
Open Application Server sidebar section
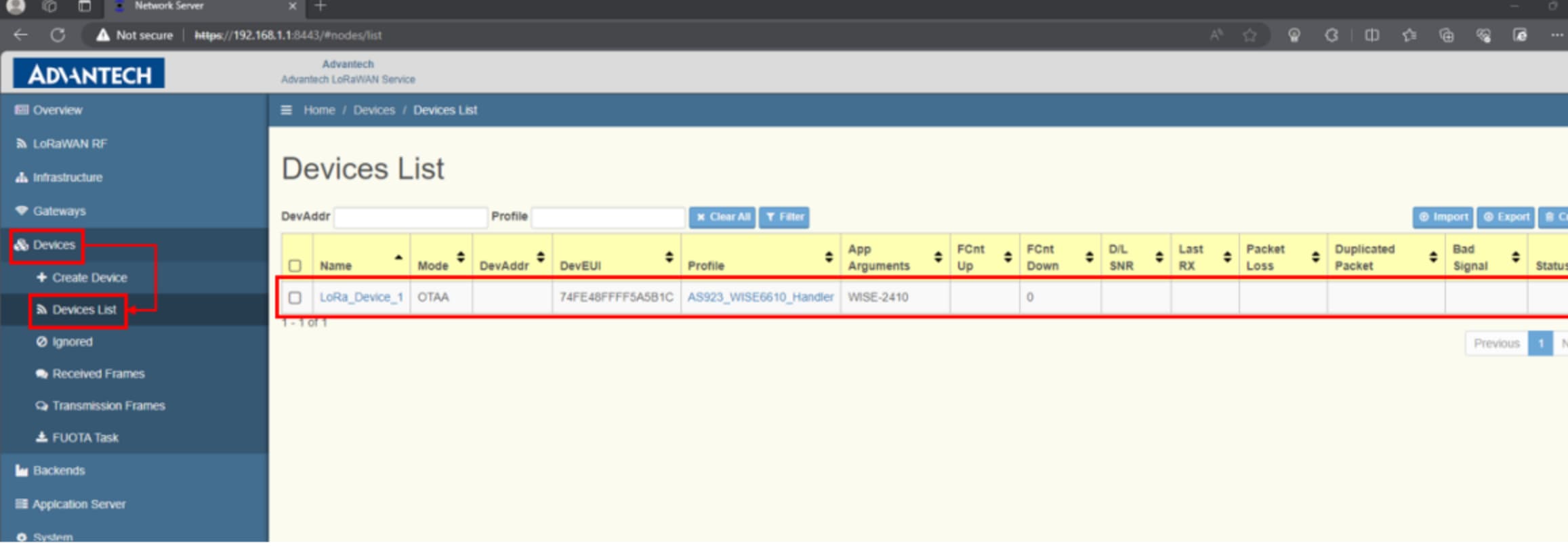(x=70, y=505)
